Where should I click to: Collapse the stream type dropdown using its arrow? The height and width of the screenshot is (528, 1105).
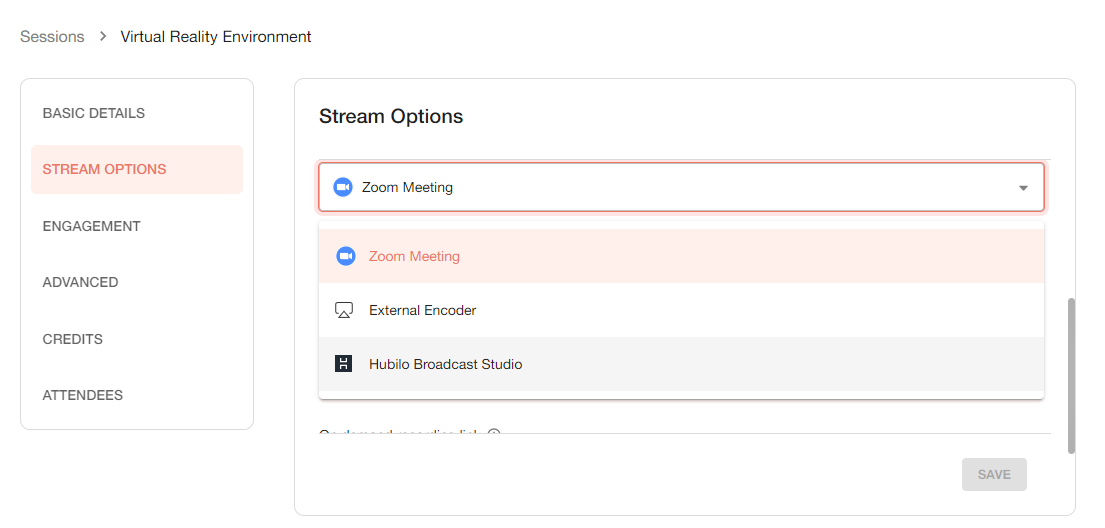point(1022,188)
